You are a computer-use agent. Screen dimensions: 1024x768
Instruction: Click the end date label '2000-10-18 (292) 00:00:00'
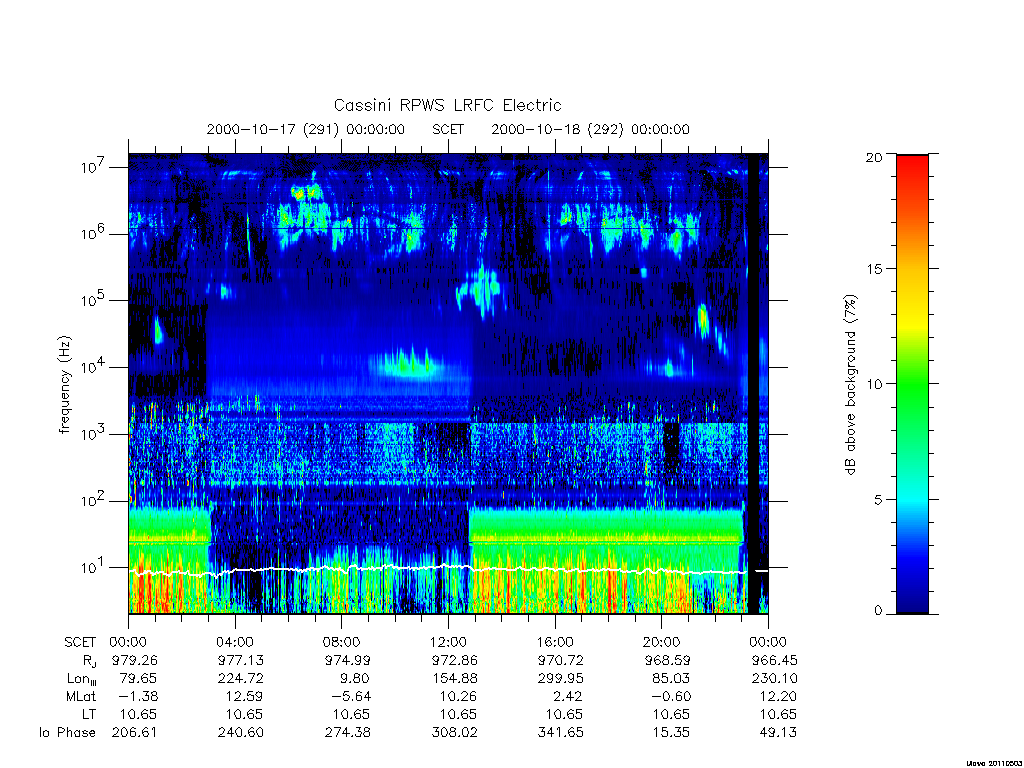[590, 129]
